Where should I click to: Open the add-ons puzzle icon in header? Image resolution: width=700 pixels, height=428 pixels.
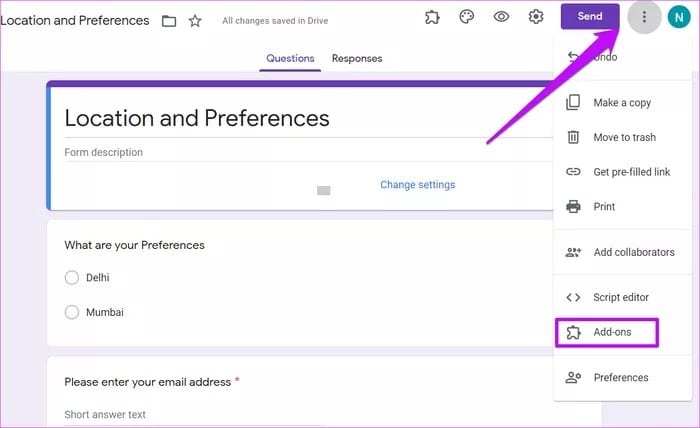[432, 17]
